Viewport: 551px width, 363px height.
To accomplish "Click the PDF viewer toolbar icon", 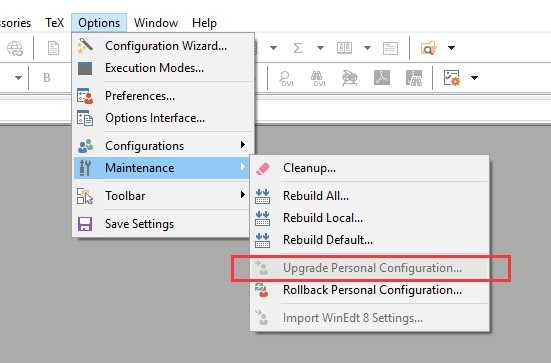I will point(382,78).
